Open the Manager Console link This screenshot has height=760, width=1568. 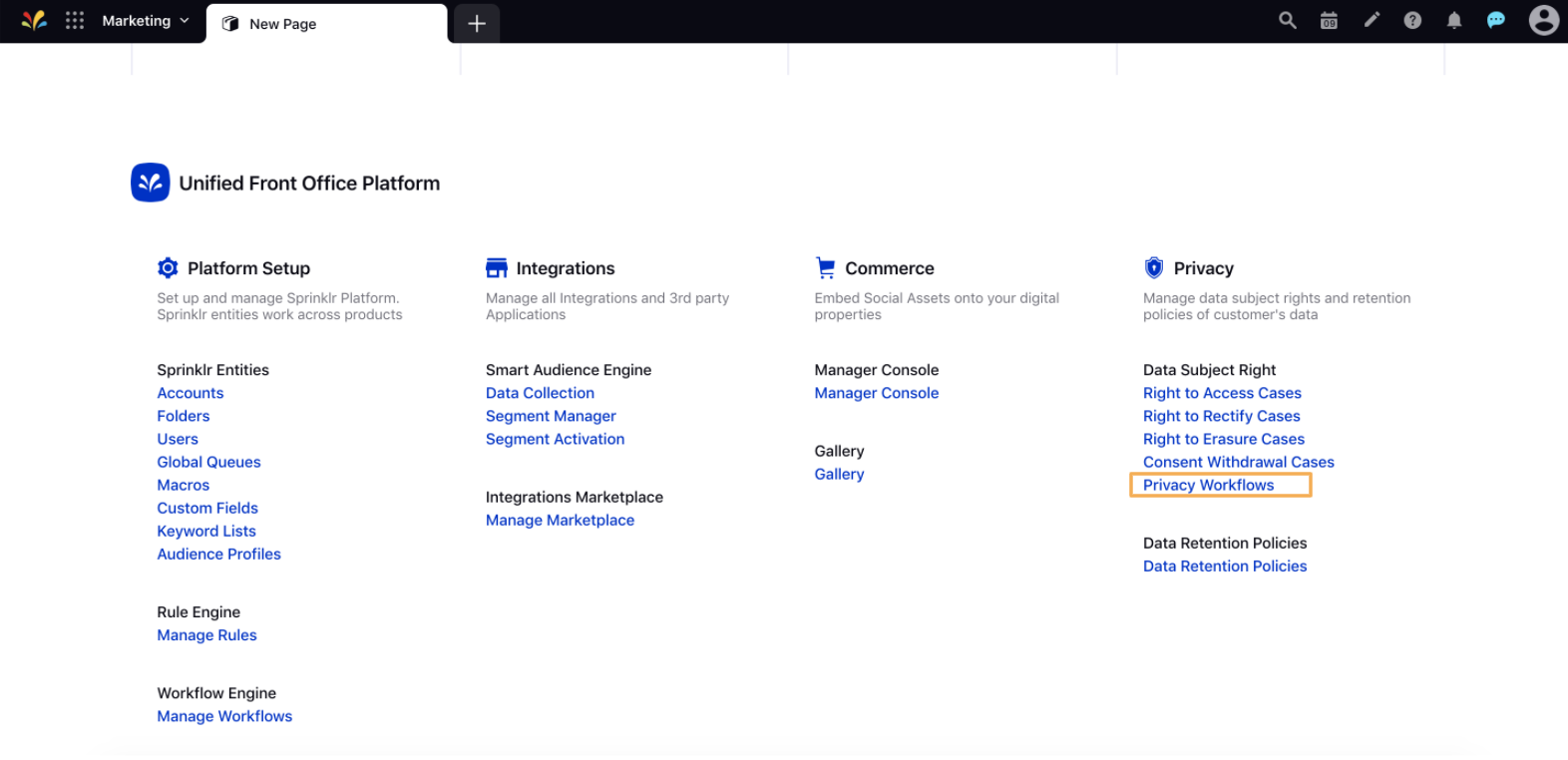876,393
